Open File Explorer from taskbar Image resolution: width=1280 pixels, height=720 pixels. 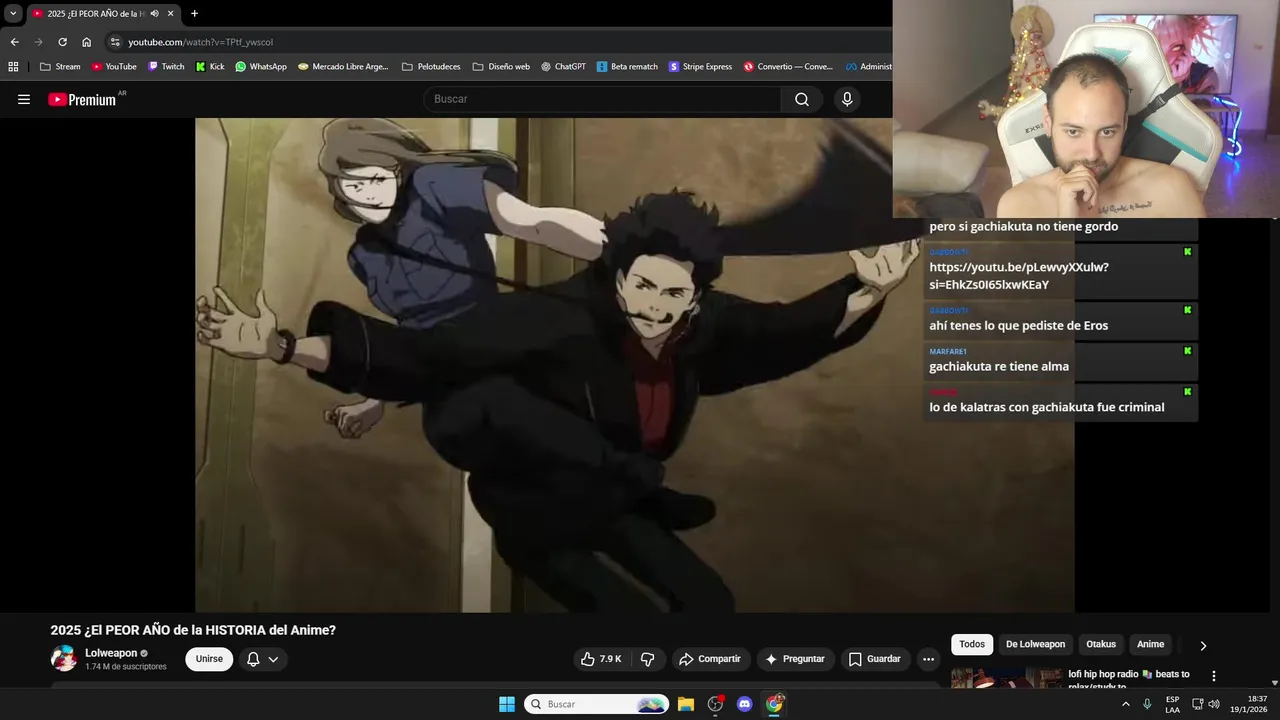(686, 704)
